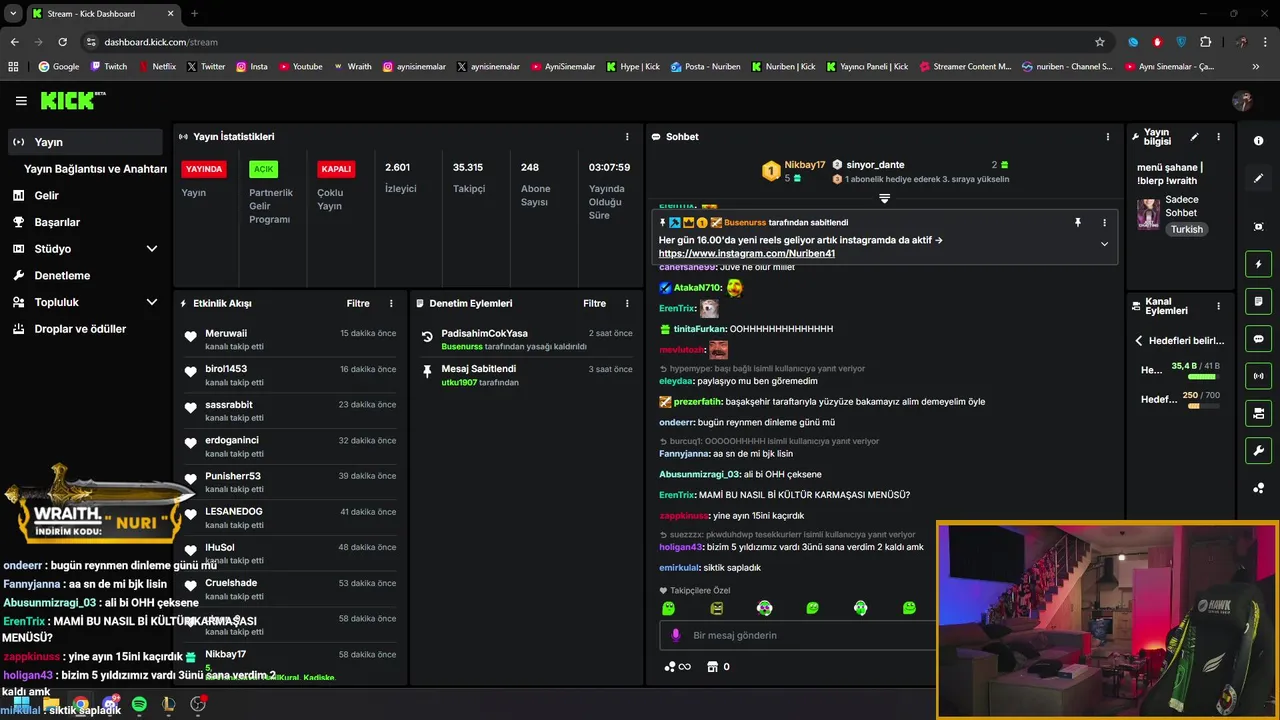Click the three-dots points icon in the right rail

[1258, 488]
